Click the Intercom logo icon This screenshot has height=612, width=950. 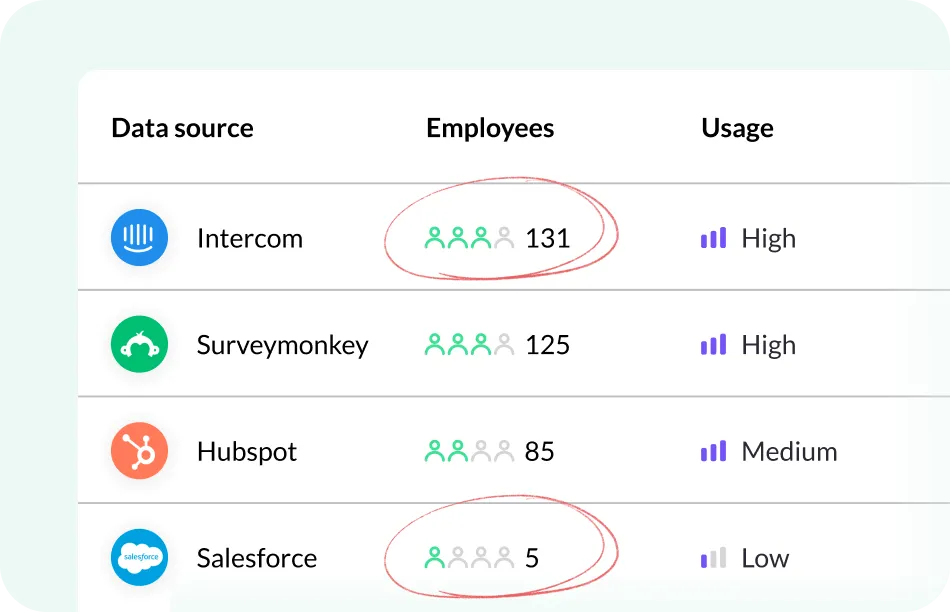(x=139, y=238)
